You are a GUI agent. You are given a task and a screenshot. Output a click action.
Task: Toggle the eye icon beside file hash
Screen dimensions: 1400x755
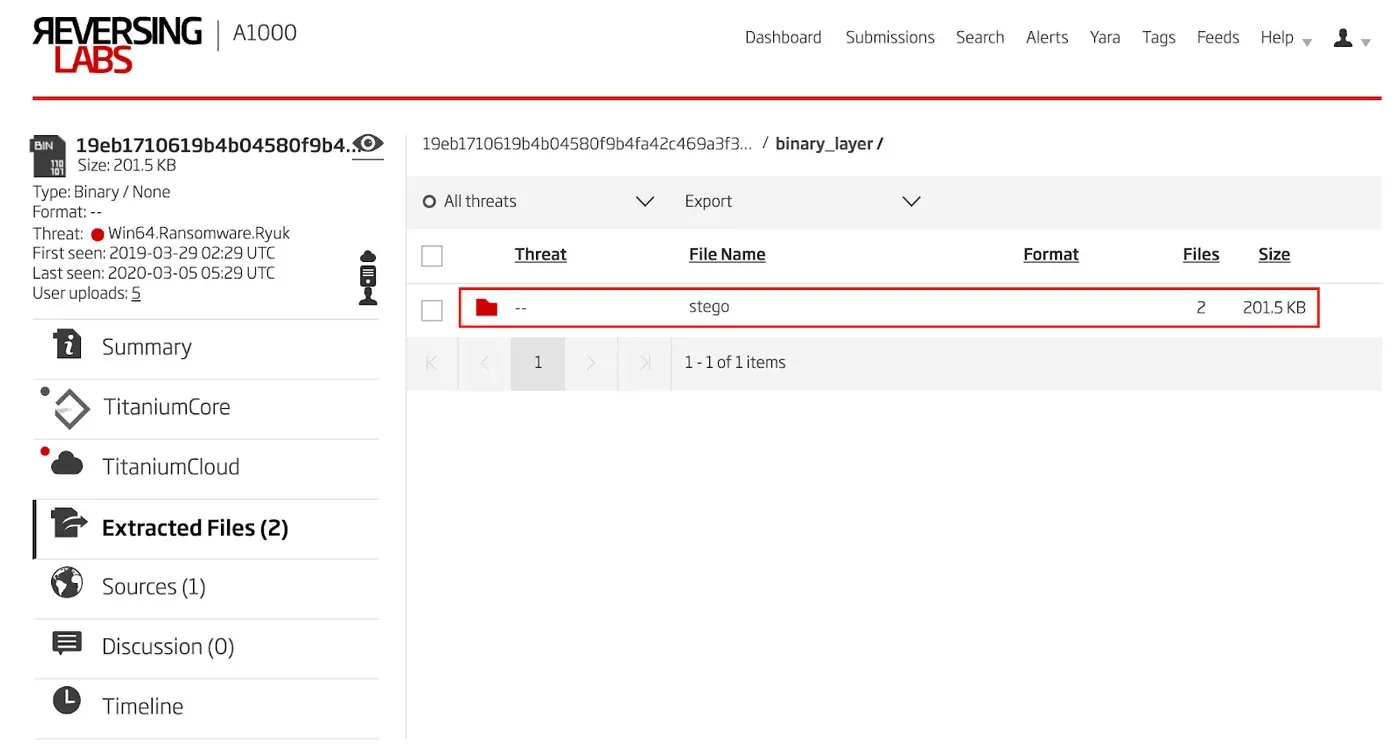point(369,144)
